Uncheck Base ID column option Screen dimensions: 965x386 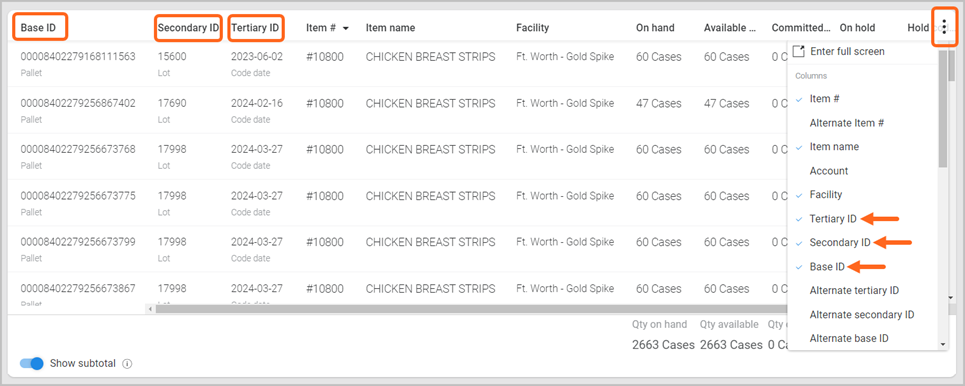click(x=827, y=267)
